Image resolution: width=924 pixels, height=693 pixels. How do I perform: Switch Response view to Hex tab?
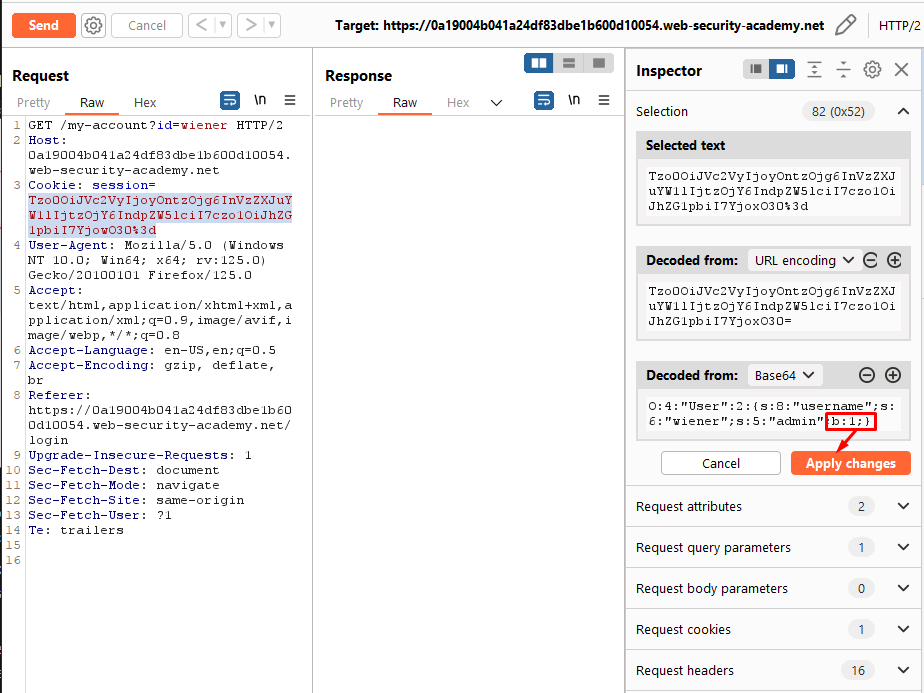[x=458, y=103]
